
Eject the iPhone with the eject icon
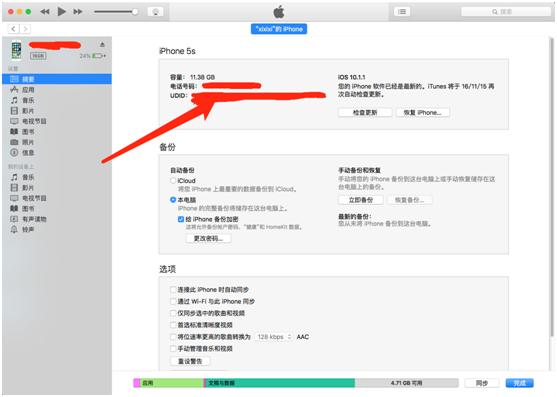coord(102,44)
